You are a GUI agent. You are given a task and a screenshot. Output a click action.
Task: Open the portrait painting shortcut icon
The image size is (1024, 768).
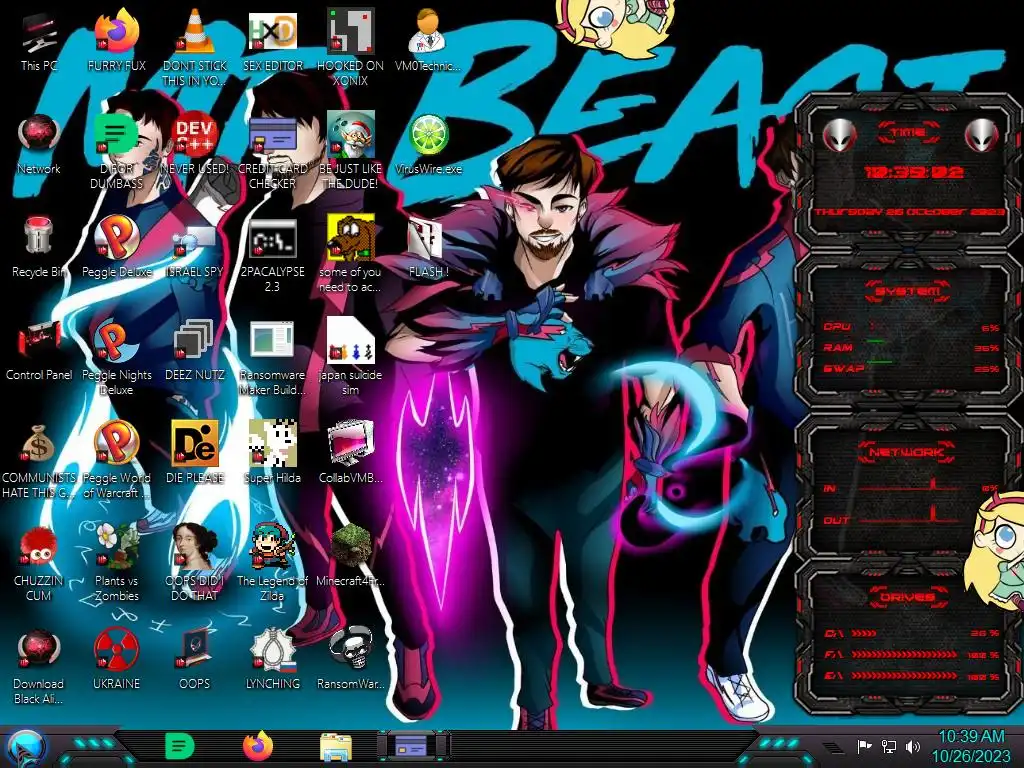point(195,562)
